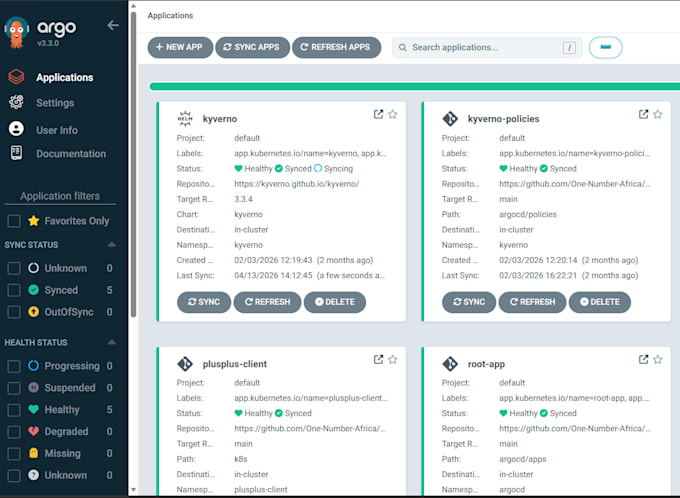Click the Applications breadcrumb
This screenshot has width=680, height=498.
pyautogui.click(x=170, y=16)
